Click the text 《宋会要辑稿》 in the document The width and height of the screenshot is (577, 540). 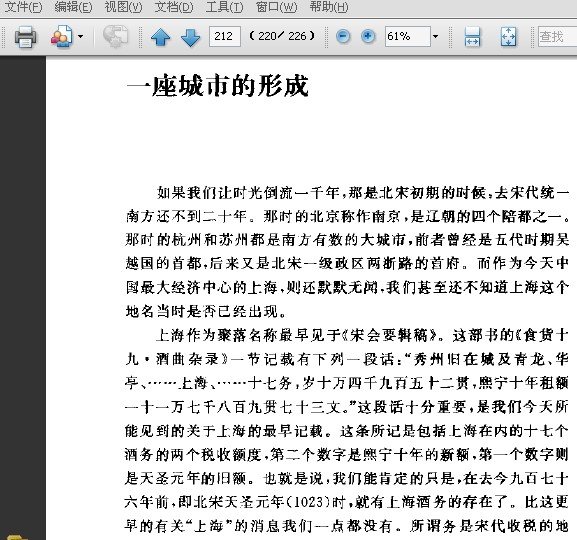pos(389,335)
